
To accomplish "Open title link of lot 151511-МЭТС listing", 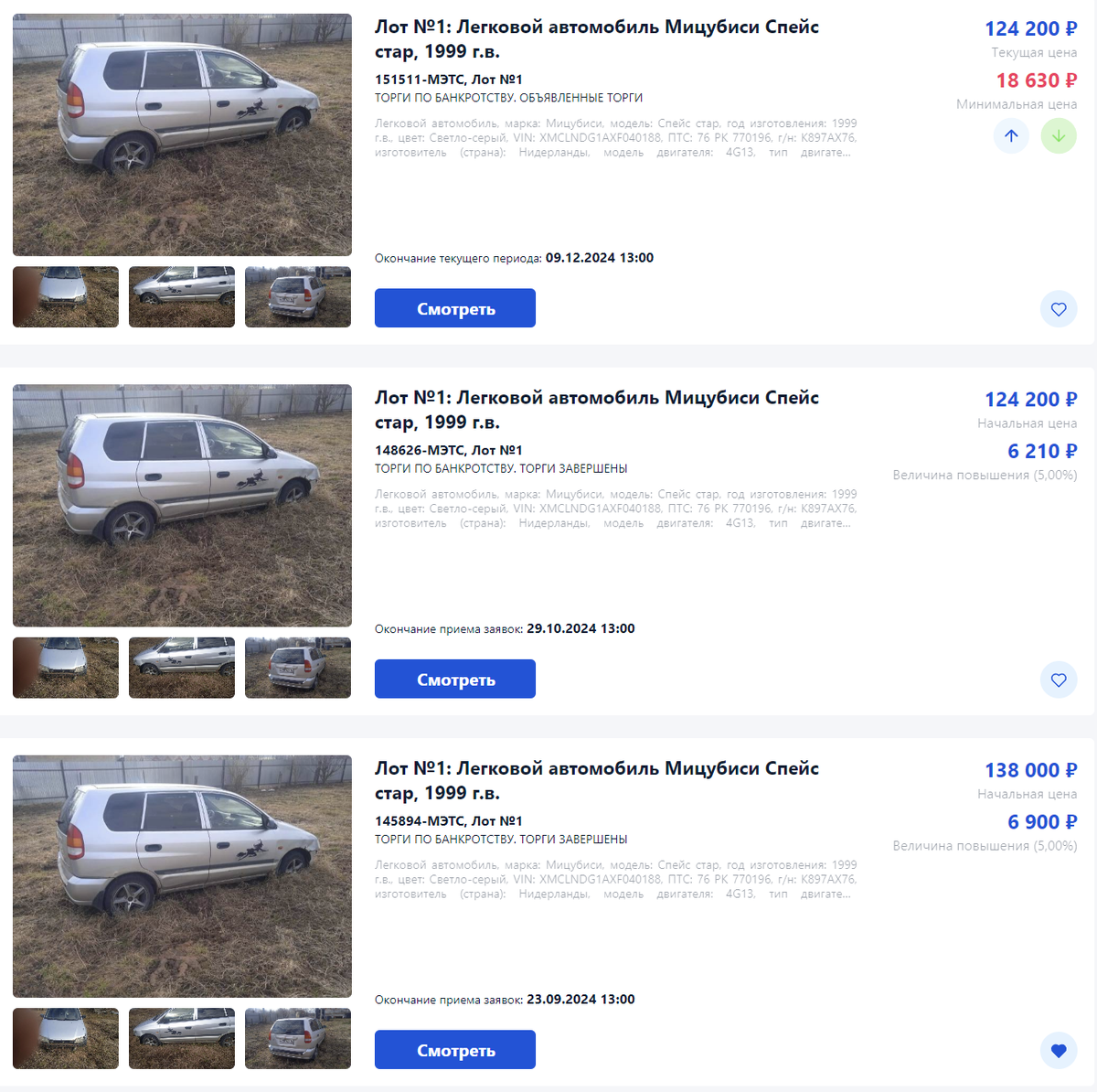I will [x=597, y=39].
